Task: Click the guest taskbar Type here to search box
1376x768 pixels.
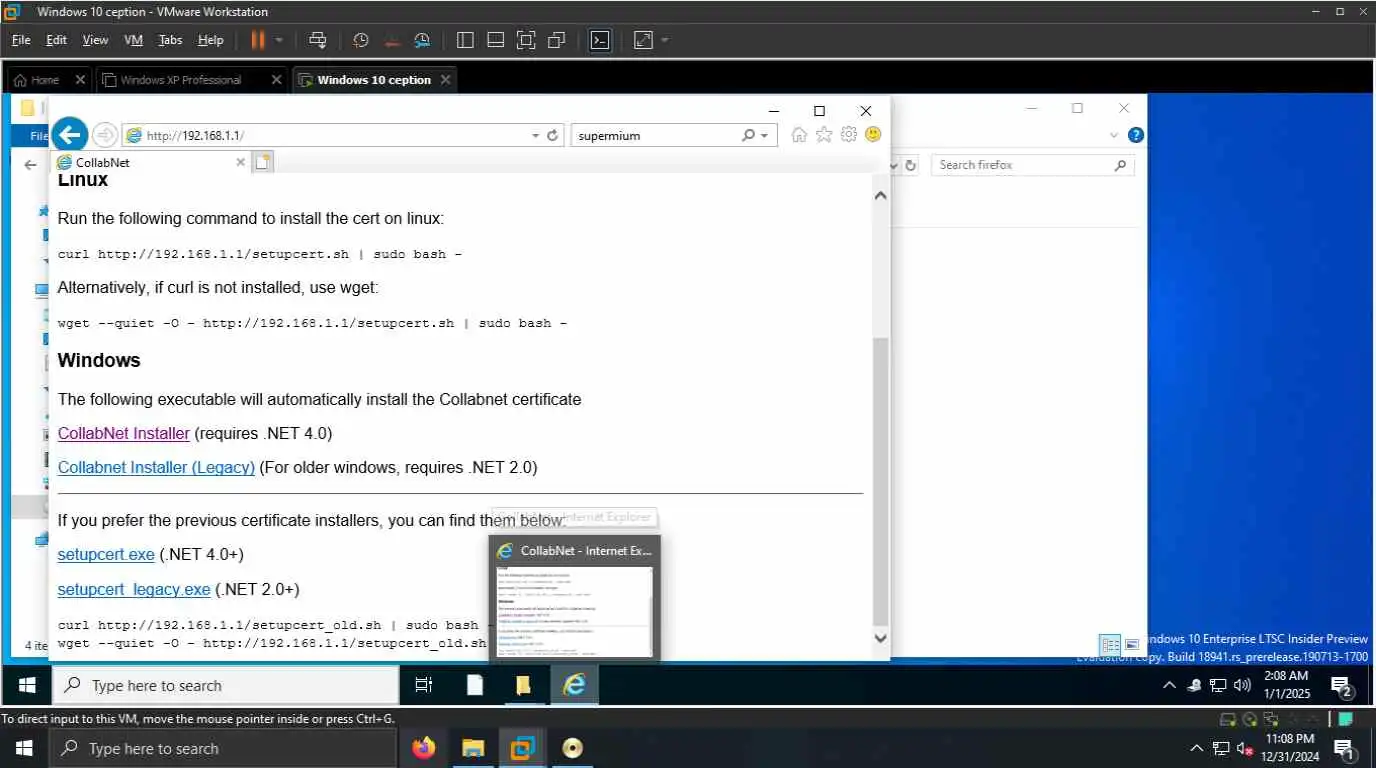Action: click(226, 685)
